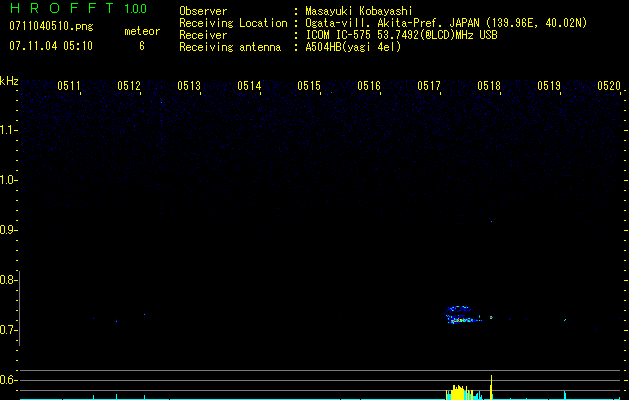Screen dimensions: 629x400
Task: Click the 0.8 kHz axis label
Action: (8, 280)
